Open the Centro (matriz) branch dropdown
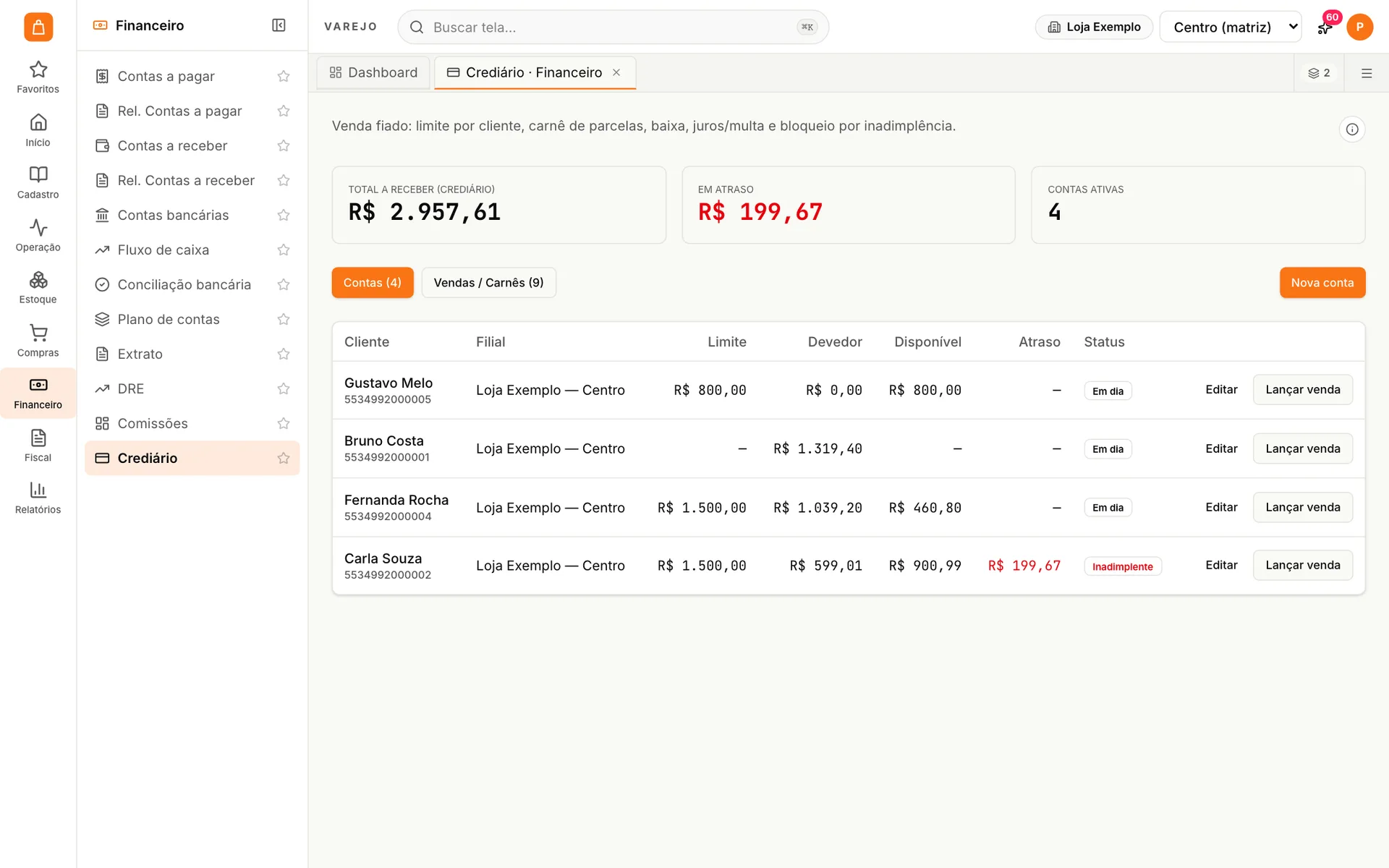 pos(1230,27)
